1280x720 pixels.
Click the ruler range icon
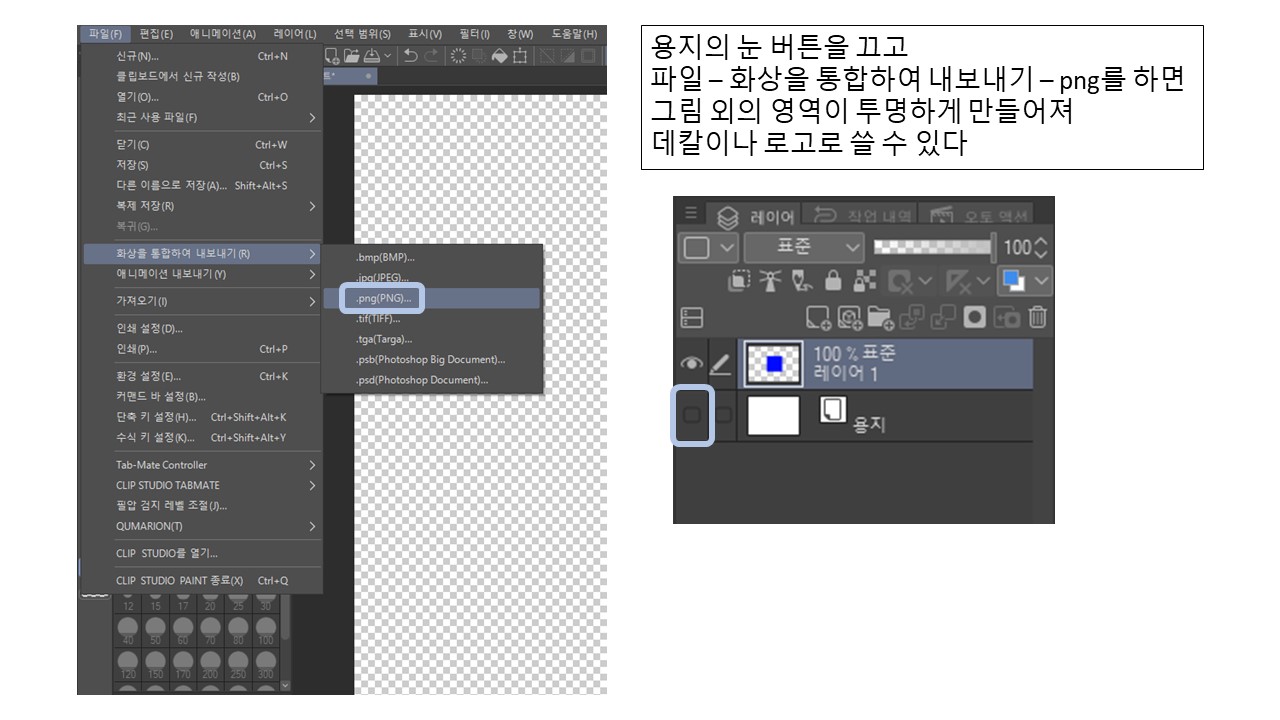pyautogui.click(x=958, y=282)
